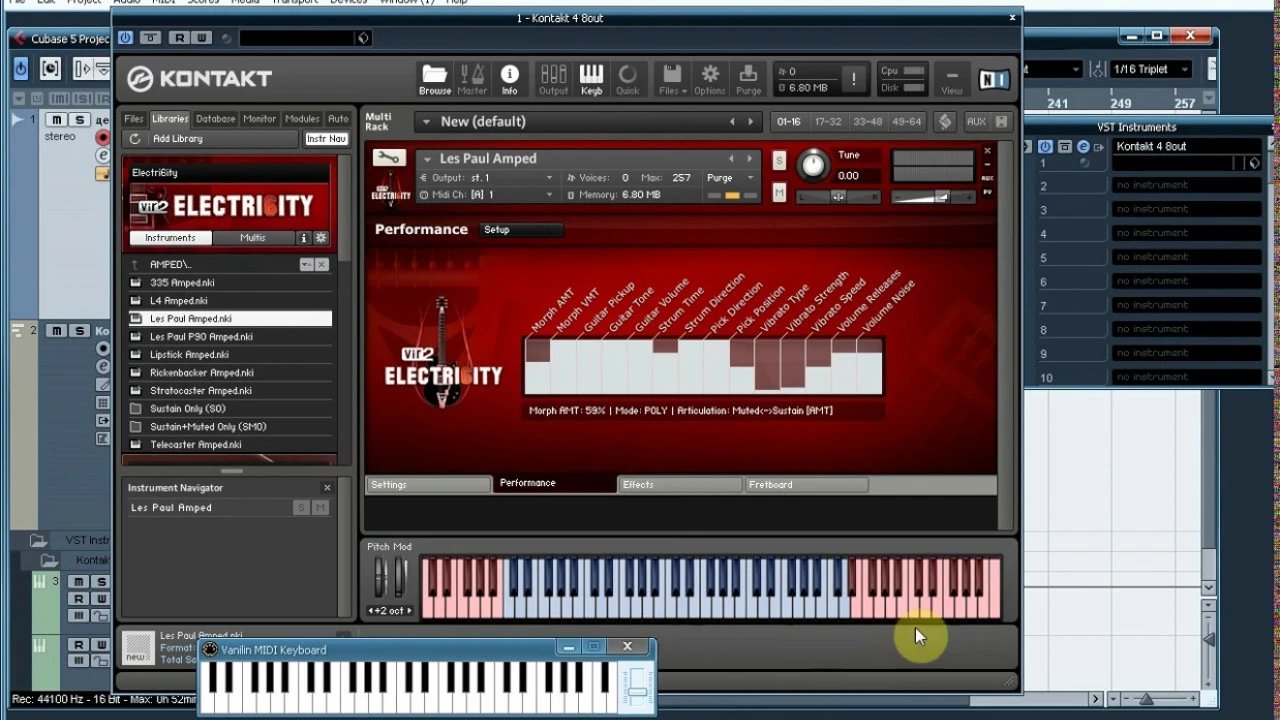Image resolution: width=1280 pixels, height=720 pixels.
Task: Open the Fretboard tab
Action: (806, 485)
